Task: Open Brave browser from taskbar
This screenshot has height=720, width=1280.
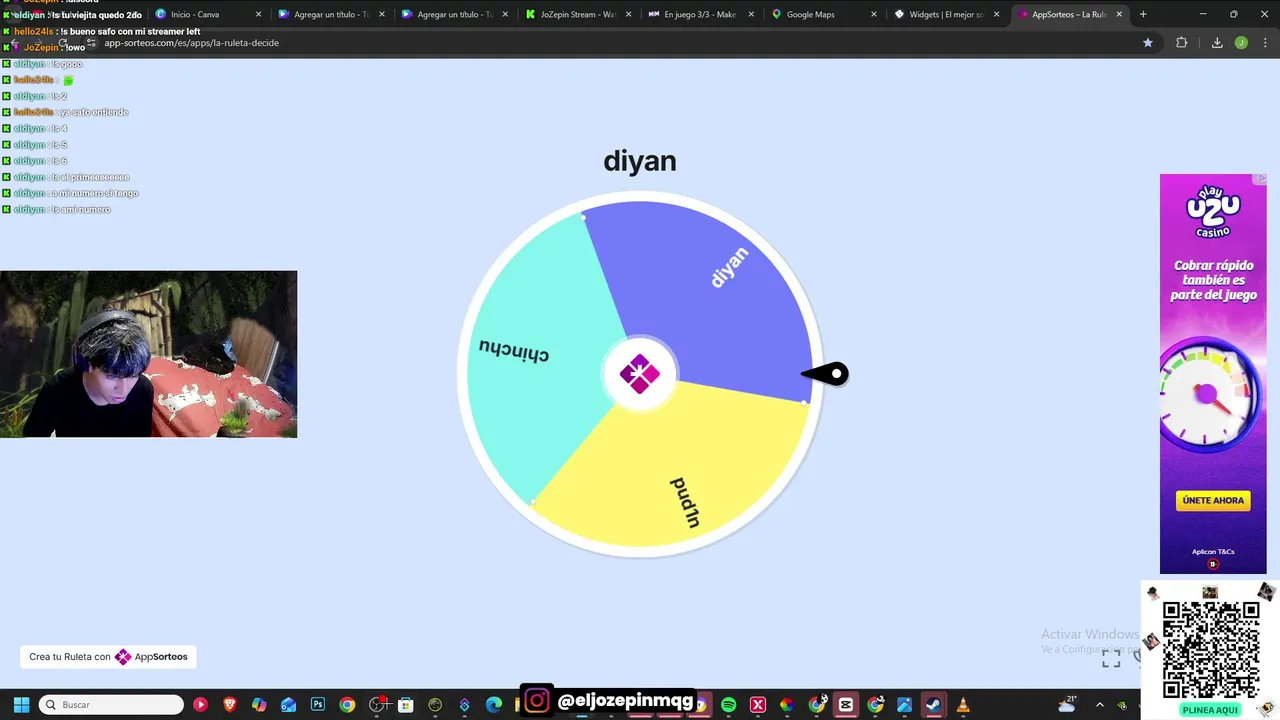Action: point(230,705)
